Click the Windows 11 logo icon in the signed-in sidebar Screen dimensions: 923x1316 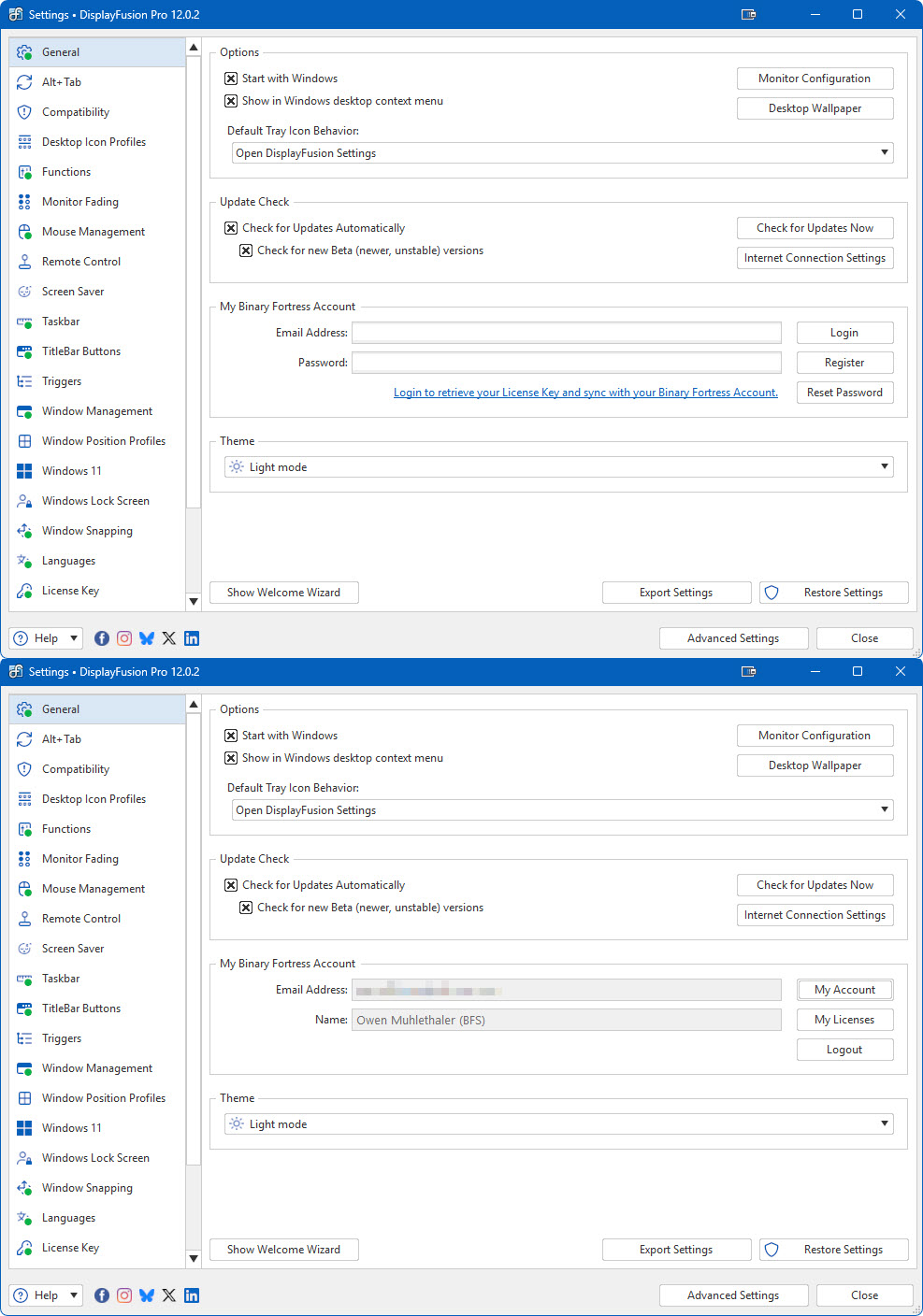(25, 1128)
